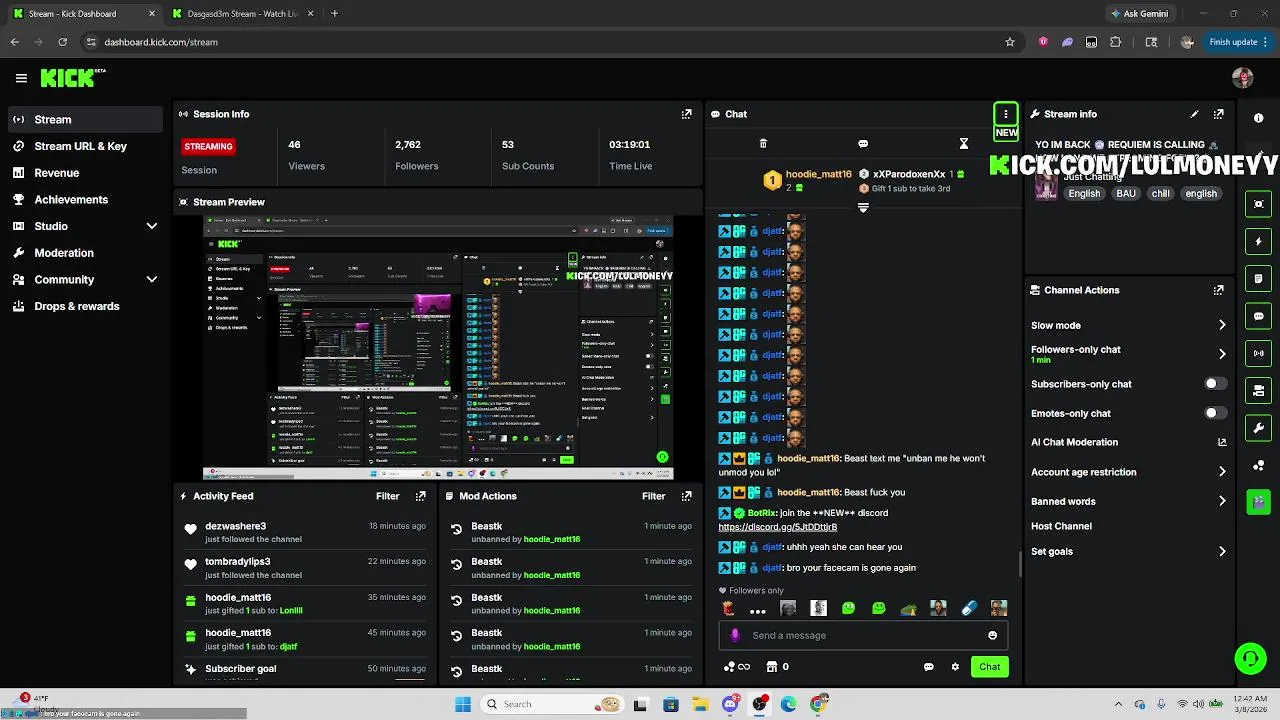1280x720 pixels.
Task: Pop out the Activity Feed panel
Action: point(420,496)
